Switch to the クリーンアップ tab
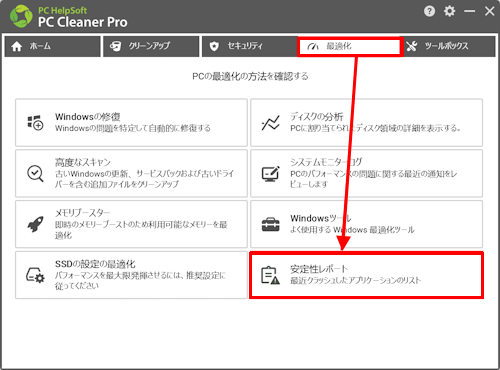The width and height of the screenshot is (500, 370). (x=151, y=46)
